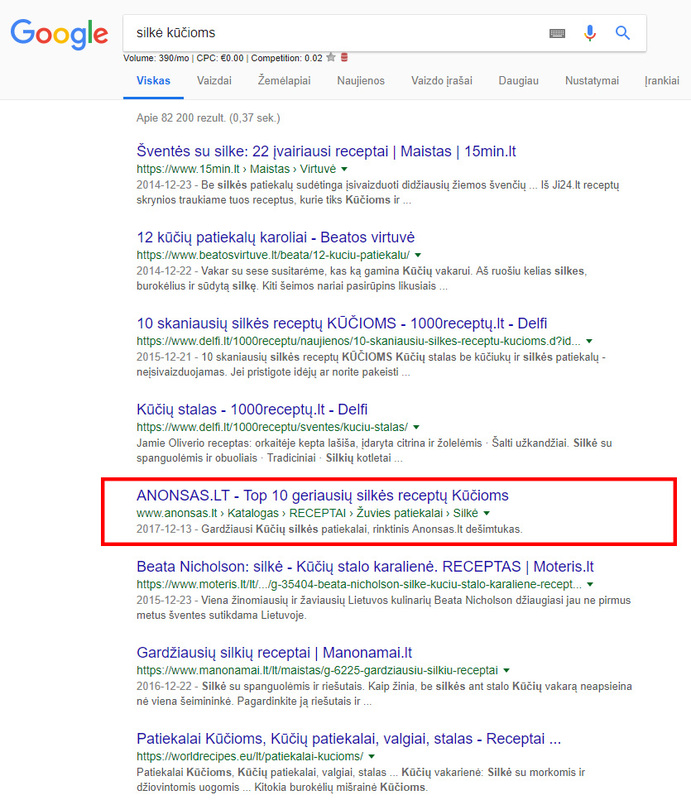This screenshot has height=800, width=691.
Task: Open the Įrankiai tools option
Action: tap(661, 81)
